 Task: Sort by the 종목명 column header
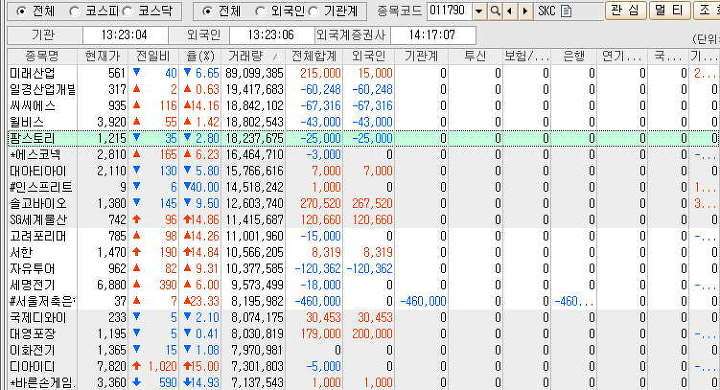[43, 57]
